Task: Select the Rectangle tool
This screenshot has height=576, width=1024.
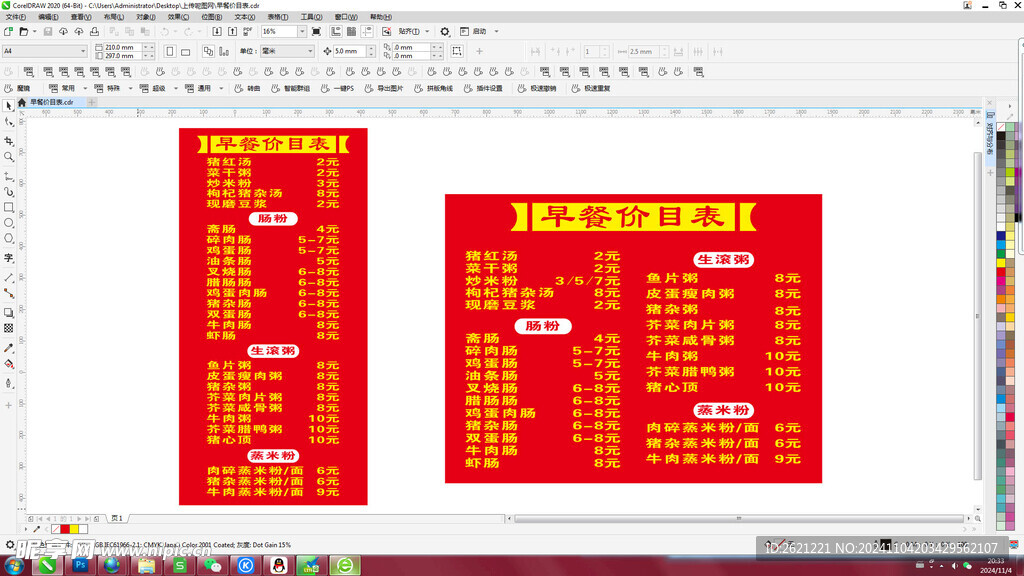Action: coord(9,207)
